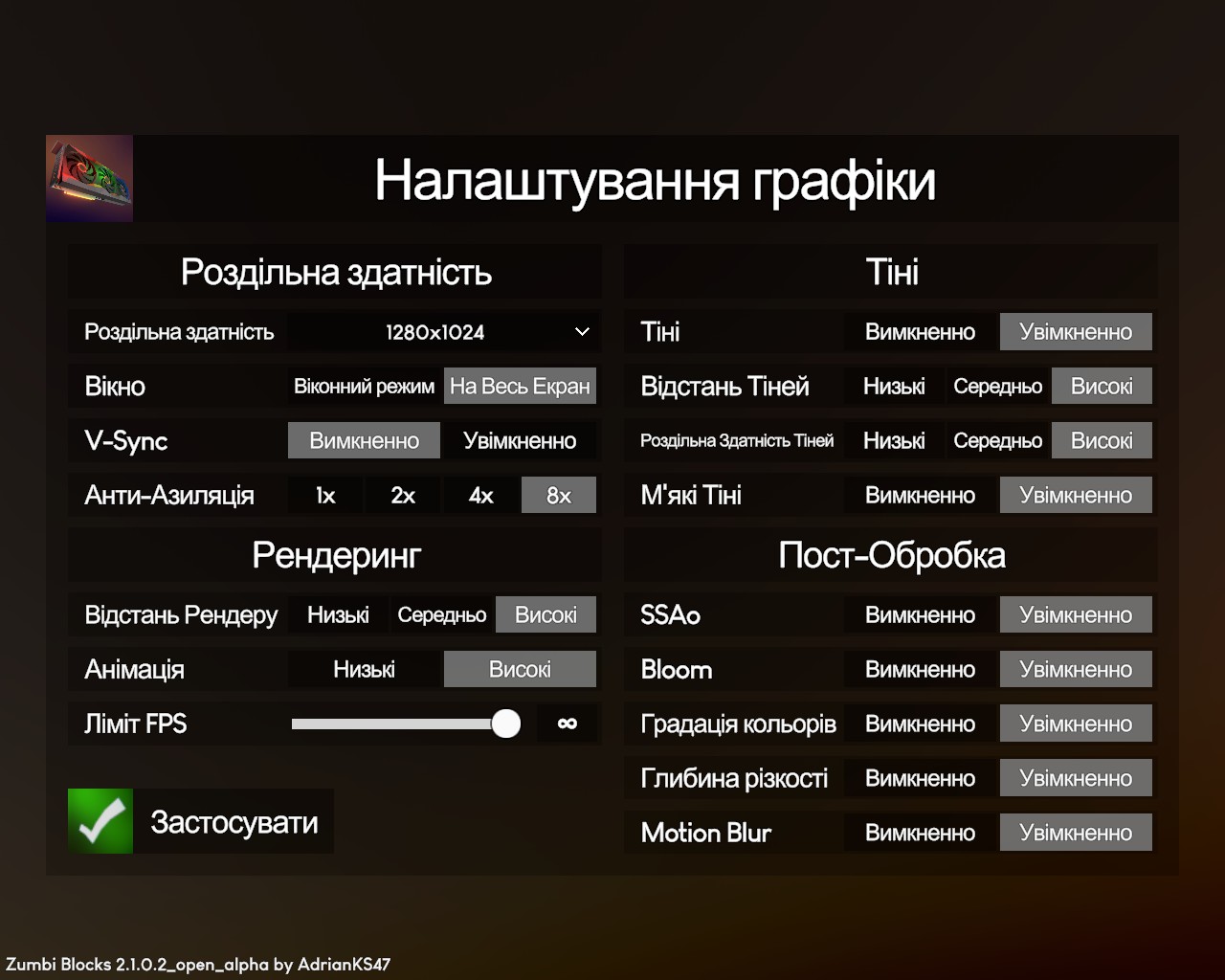The height and width of the screenshot is (980, 1225).
Task: Enable SSAo with Увімкненно
Action: point(1076,615)
